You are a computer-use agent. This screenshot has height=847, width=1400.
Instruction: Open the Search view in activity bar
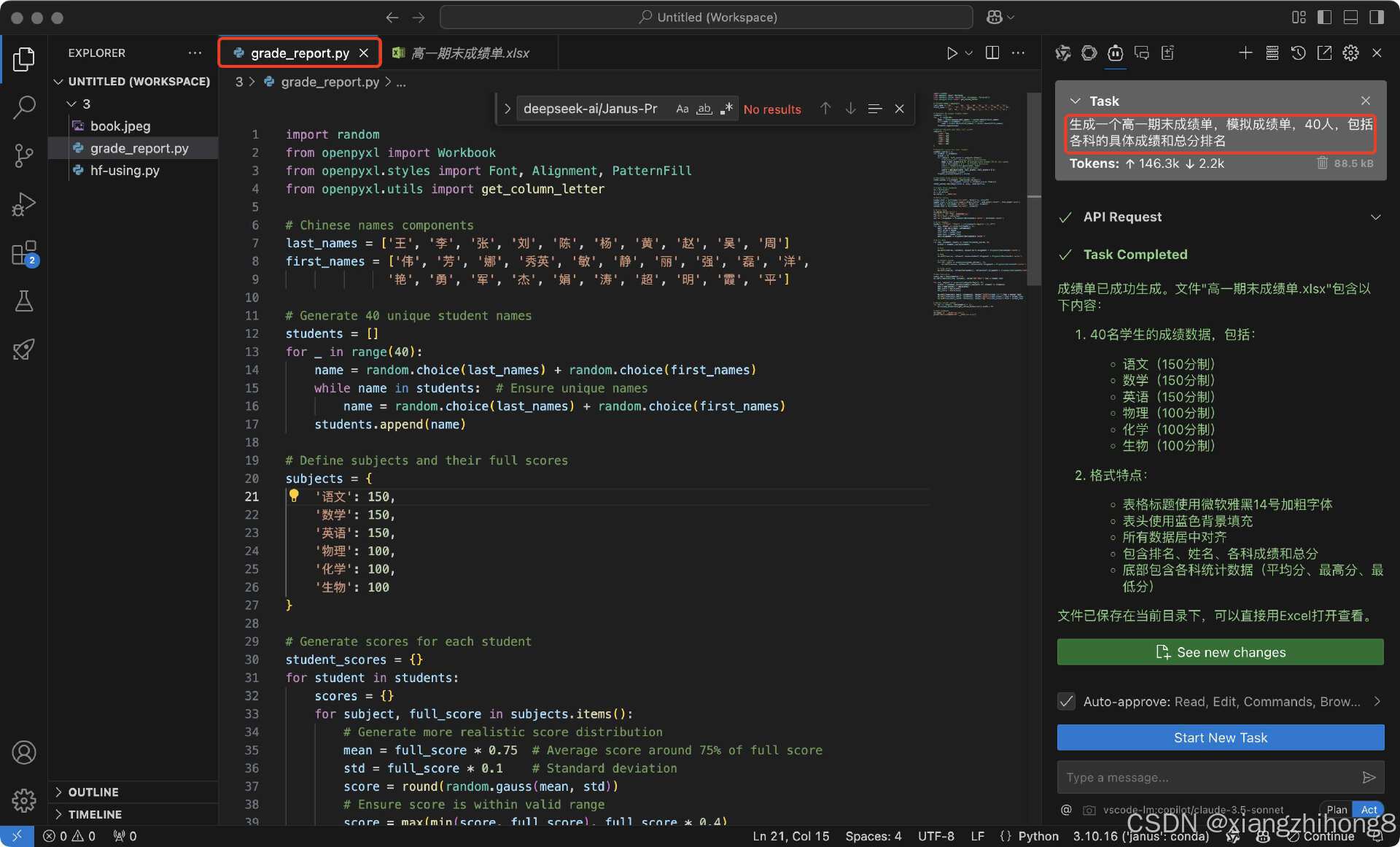pyautogui.click(x=25, y=107)
